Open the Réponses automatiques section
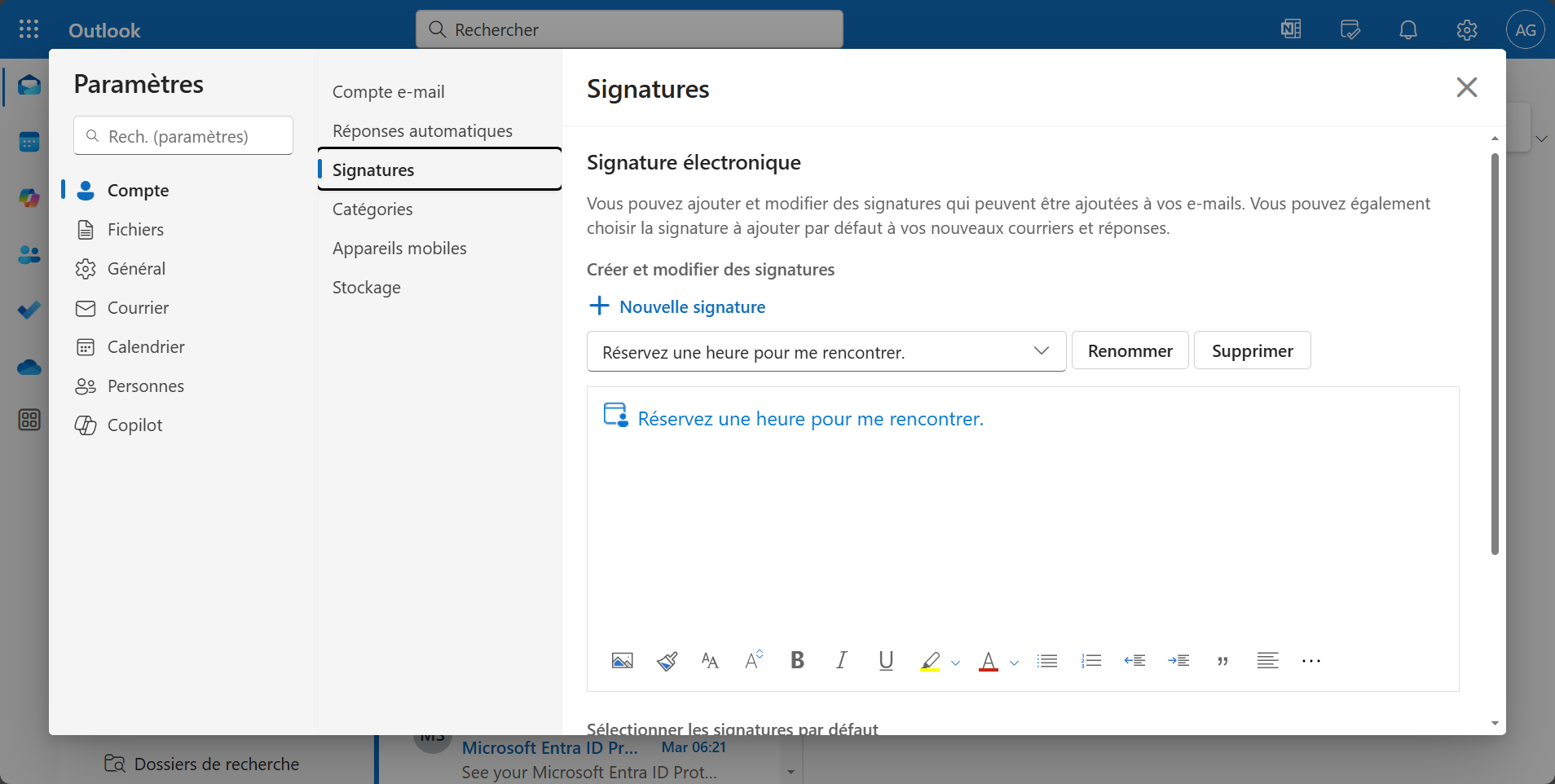The width and height of the screenshot is (1555, 784). point(422,131)
